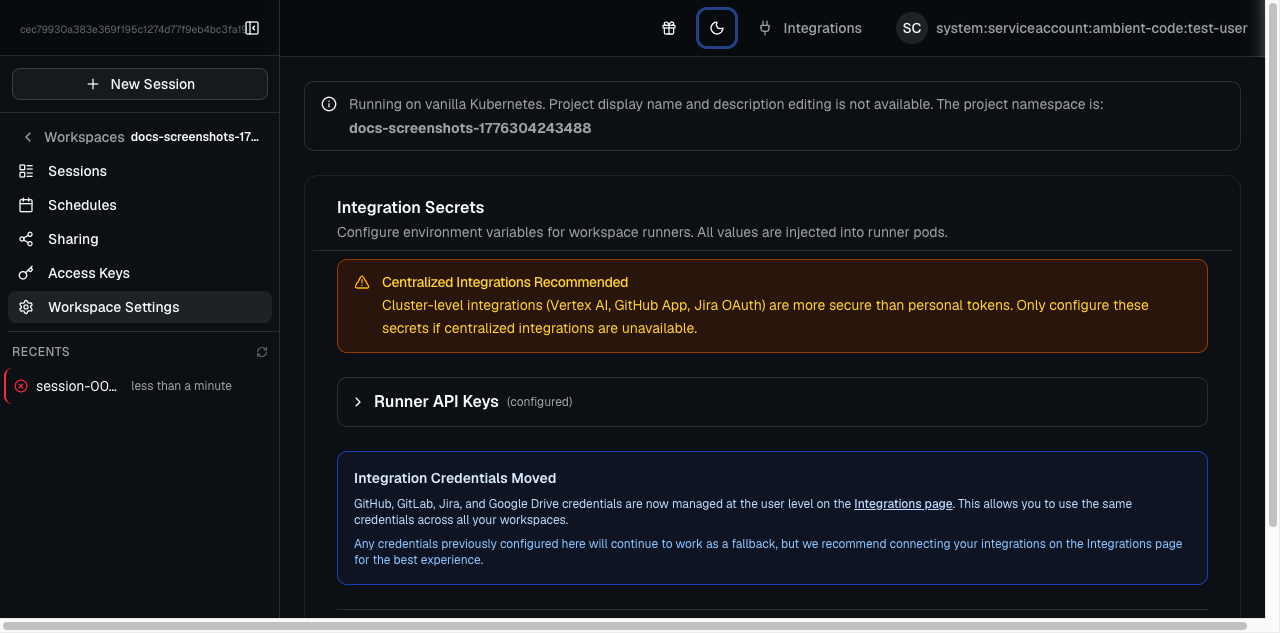Click the error icon beside session-00
This screenshot has width=1280, height=633.
click(x=19, y=385)
